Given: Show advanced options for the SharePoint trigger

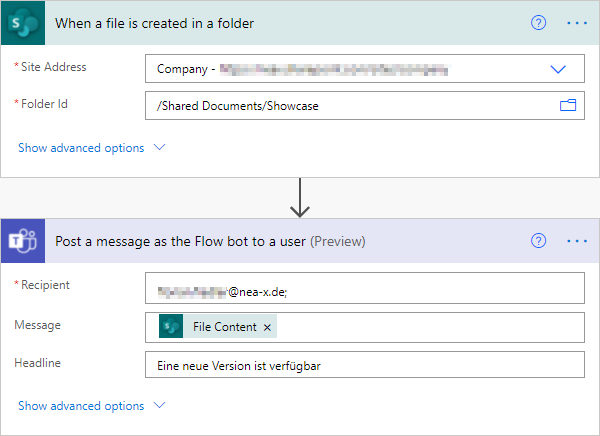Looking at the screenshot, I should (x=81, y=148).
